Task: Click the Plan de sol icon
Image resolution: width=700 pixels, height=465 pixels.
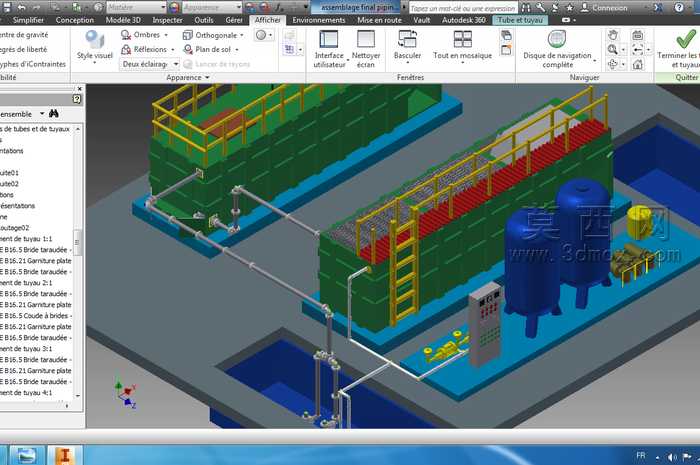Action: (188, 49)
